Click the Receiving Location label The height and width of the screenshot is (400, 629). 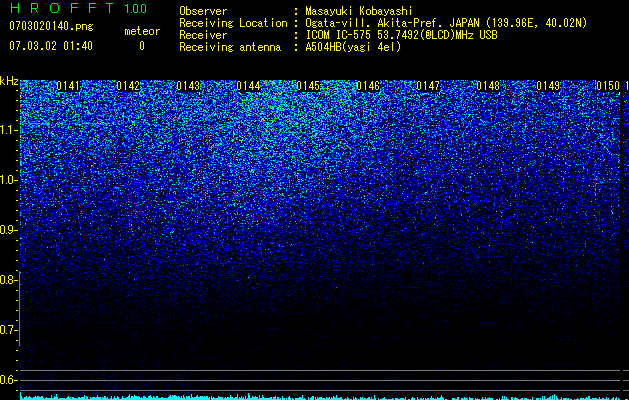tap(233, 23)
